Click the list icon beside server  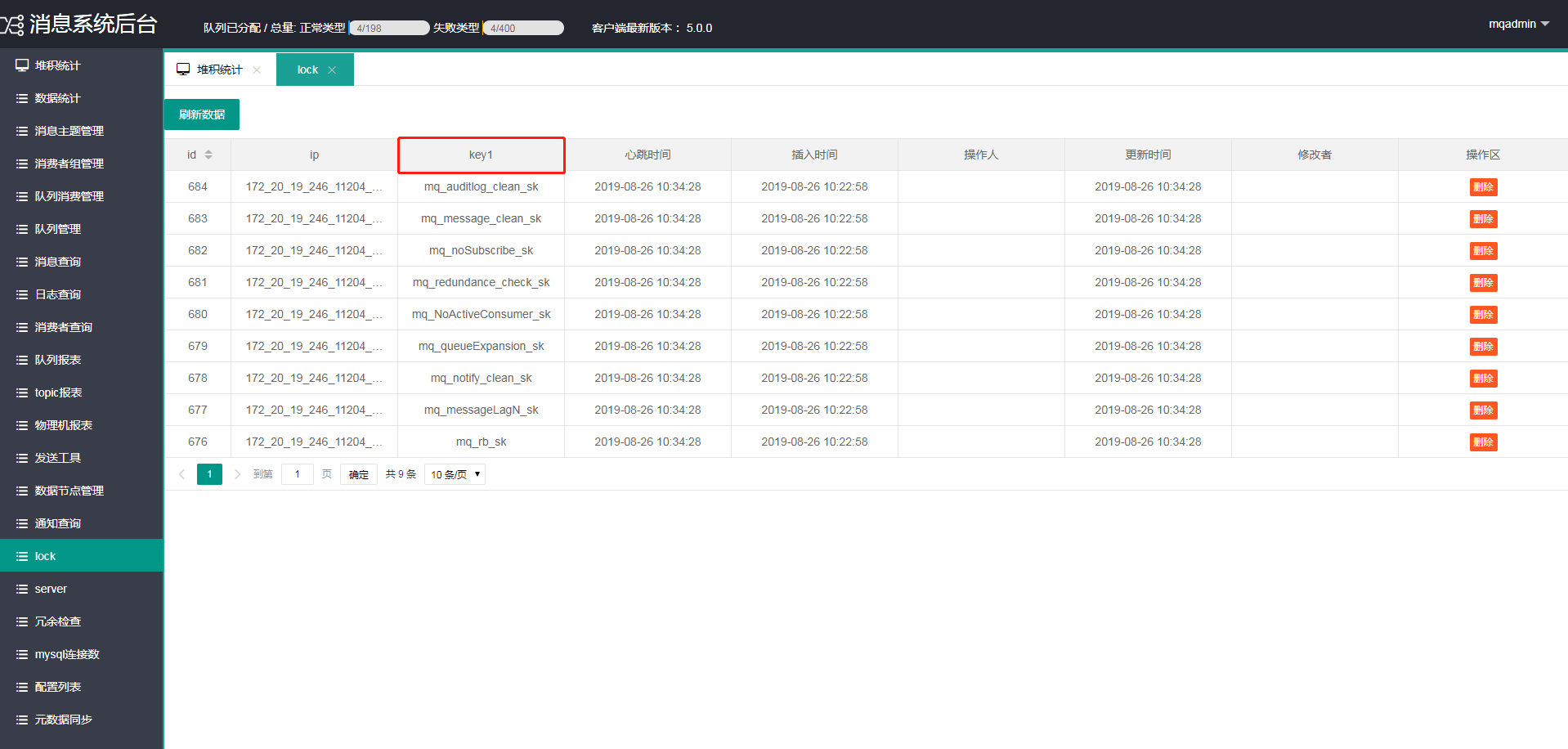click(22, 589)
